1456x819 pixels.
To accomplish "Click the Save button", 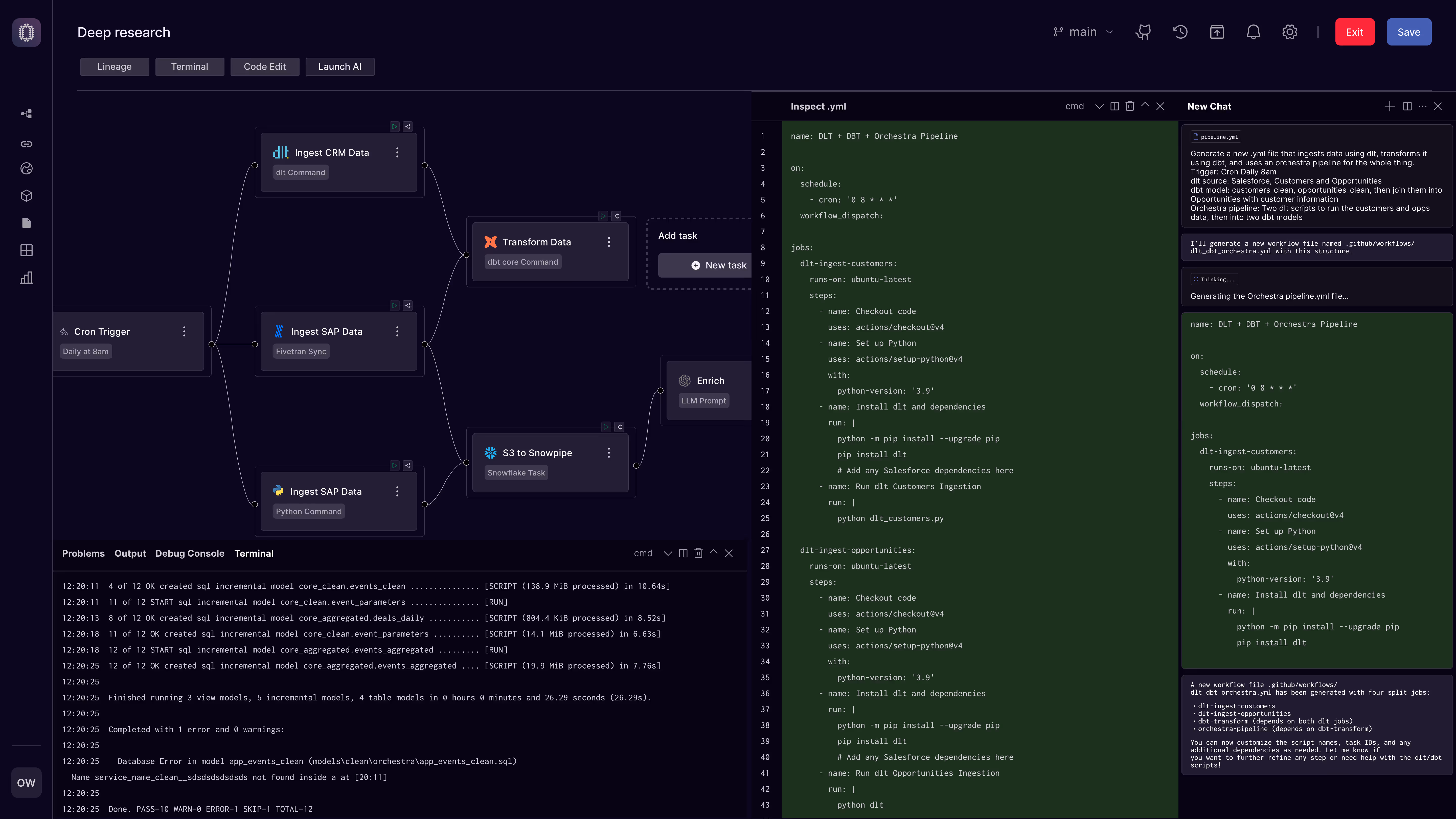I will (1408, 32).
